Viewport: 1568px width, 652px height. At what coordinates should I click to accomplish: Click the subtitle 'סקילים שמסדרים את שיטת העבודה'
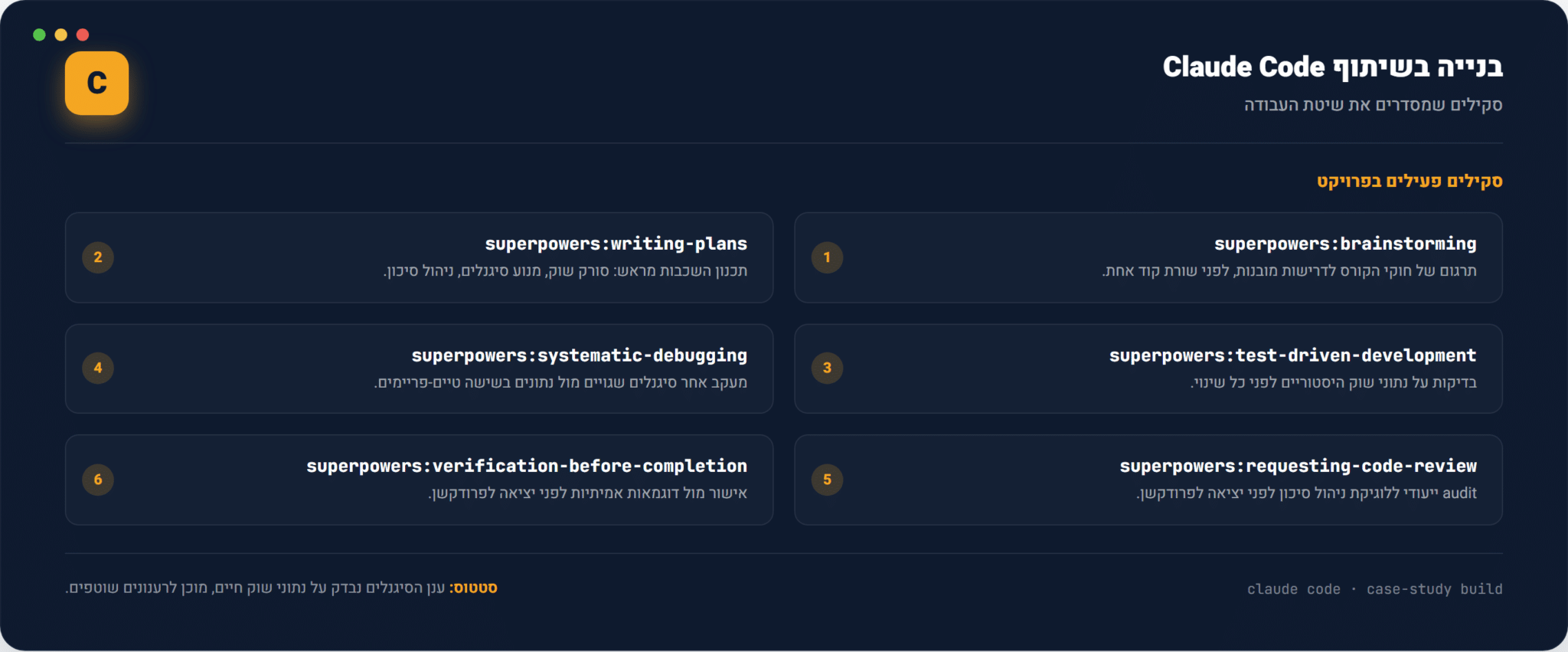tap(1374, 105)
